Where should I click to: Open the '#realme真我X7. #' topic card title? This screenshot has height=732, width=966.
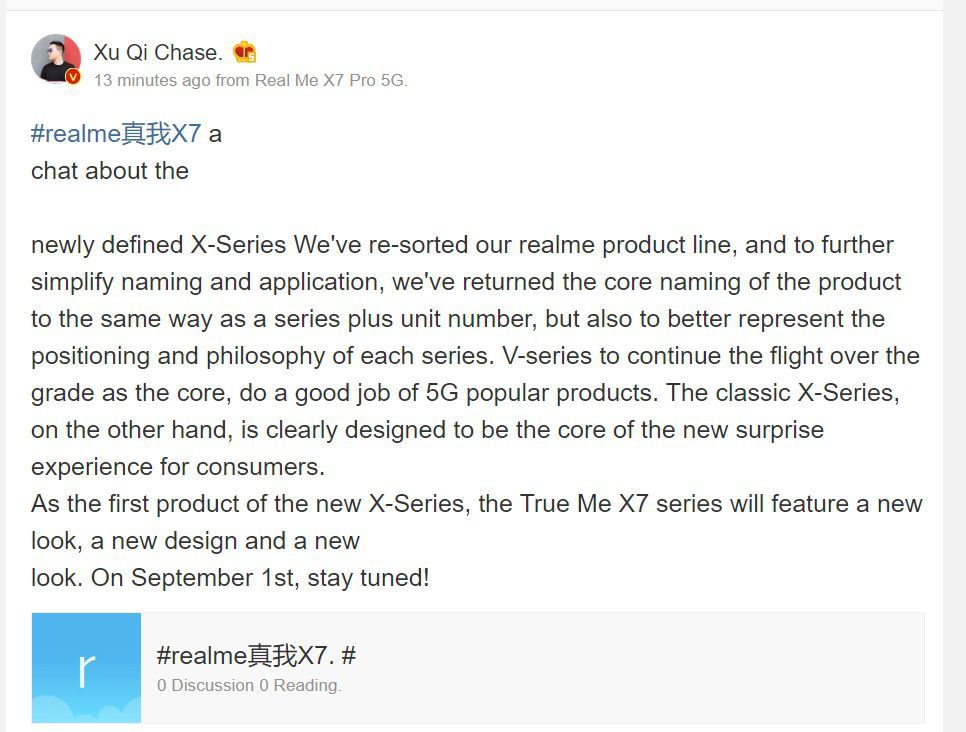coord(256,655)
